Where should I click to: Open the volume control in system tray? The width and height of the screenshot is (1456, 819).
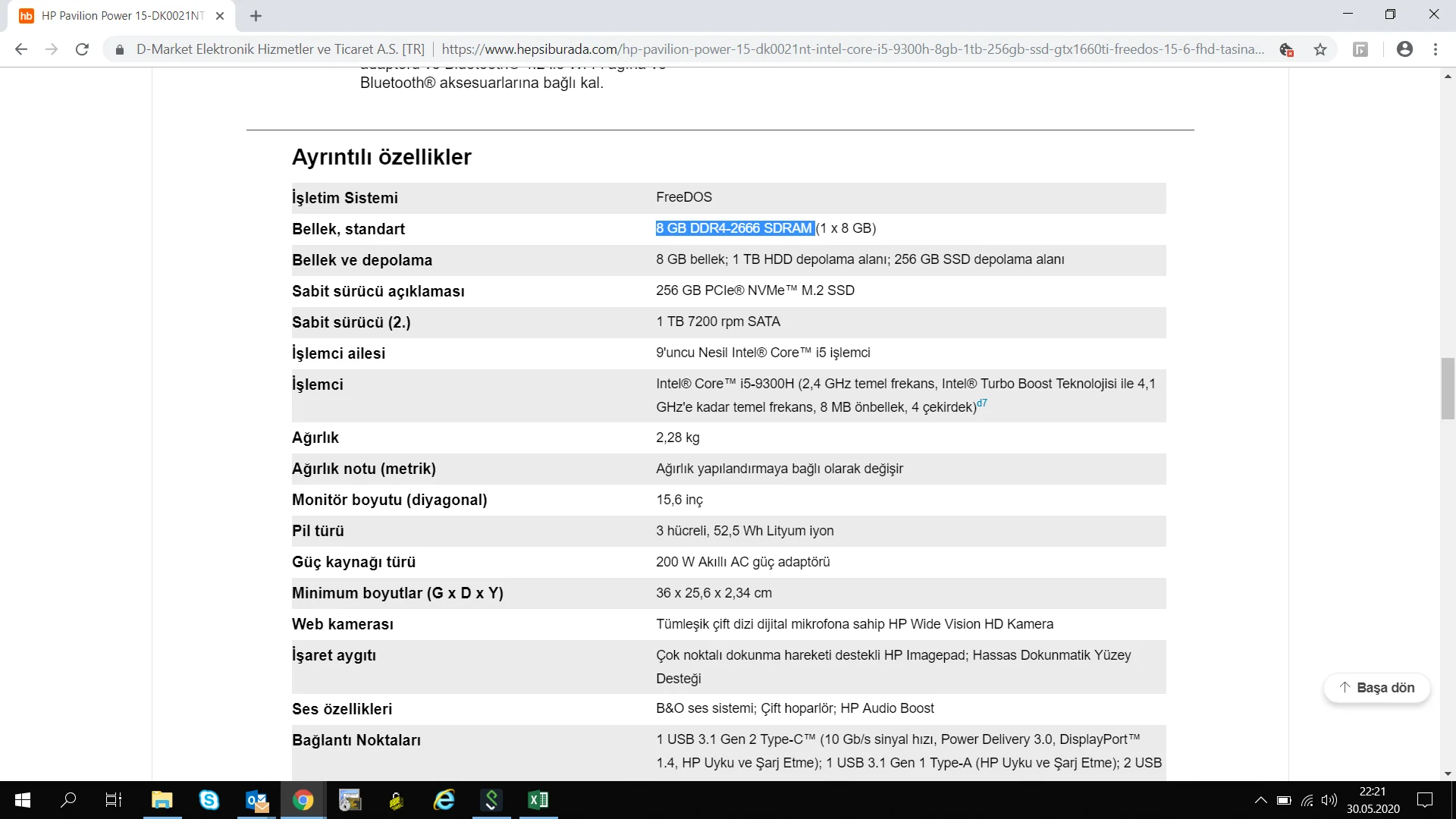(1329, 800)
